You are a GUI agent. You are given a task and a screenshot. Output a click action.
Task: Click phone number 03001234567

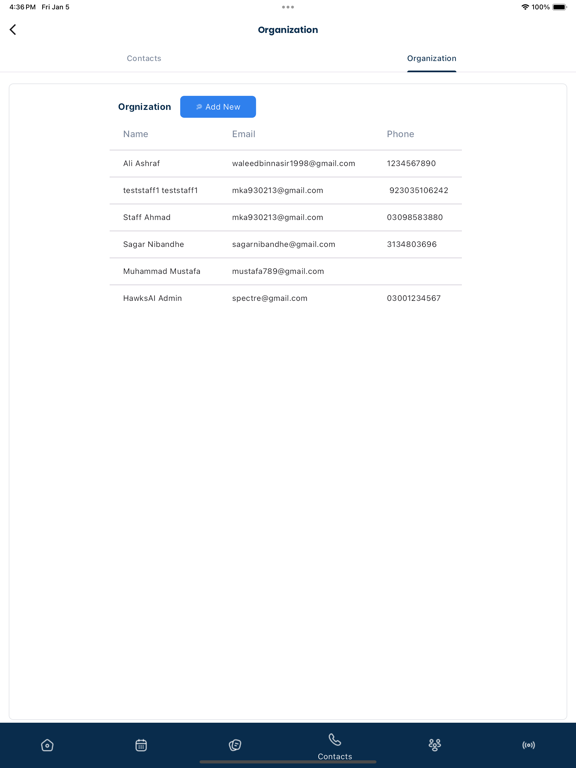413,298
